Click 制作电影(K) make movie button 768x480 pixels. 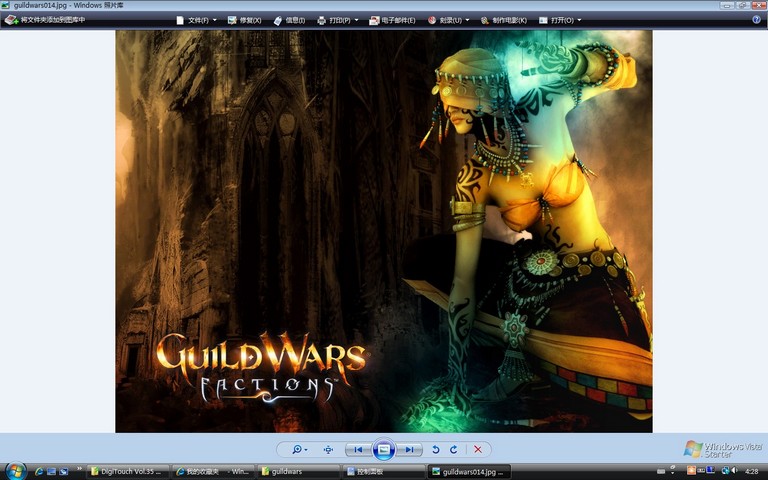pyautogui.click(x=504, y=20)
